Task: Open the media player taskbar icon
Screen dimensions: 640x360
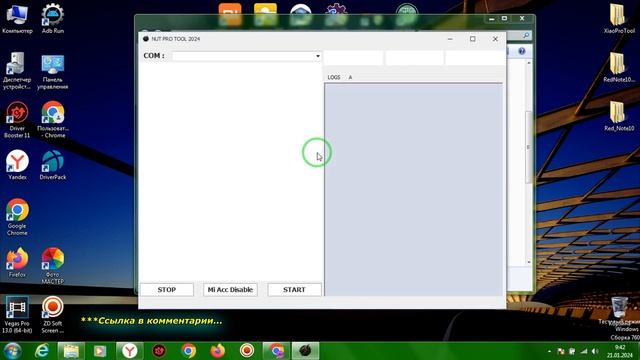Action: [100, 351]
